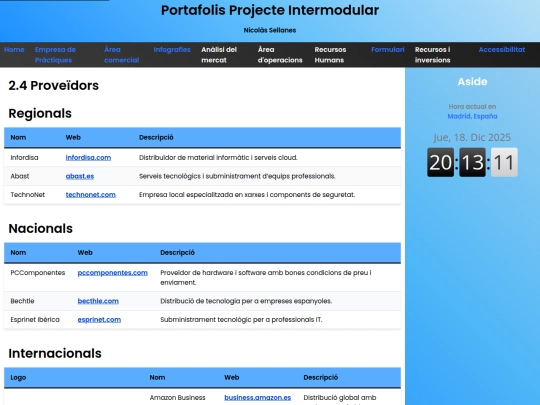This screenshot has width=540, height=405.
Task: Click the TechnoNet name cell
Action: (x=28, y=195)
